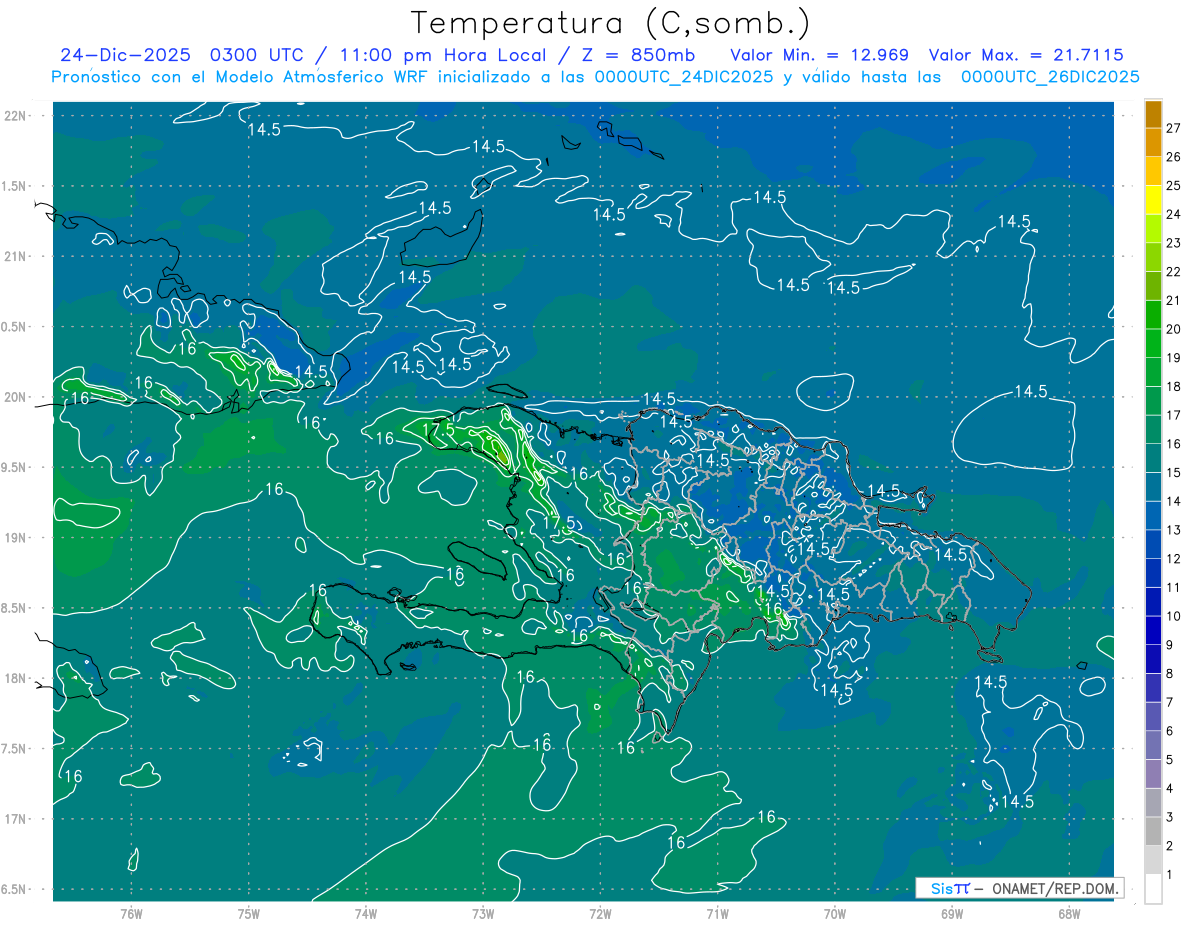Click the lime-green swatch between 23 and 24

pos(1153,229)
